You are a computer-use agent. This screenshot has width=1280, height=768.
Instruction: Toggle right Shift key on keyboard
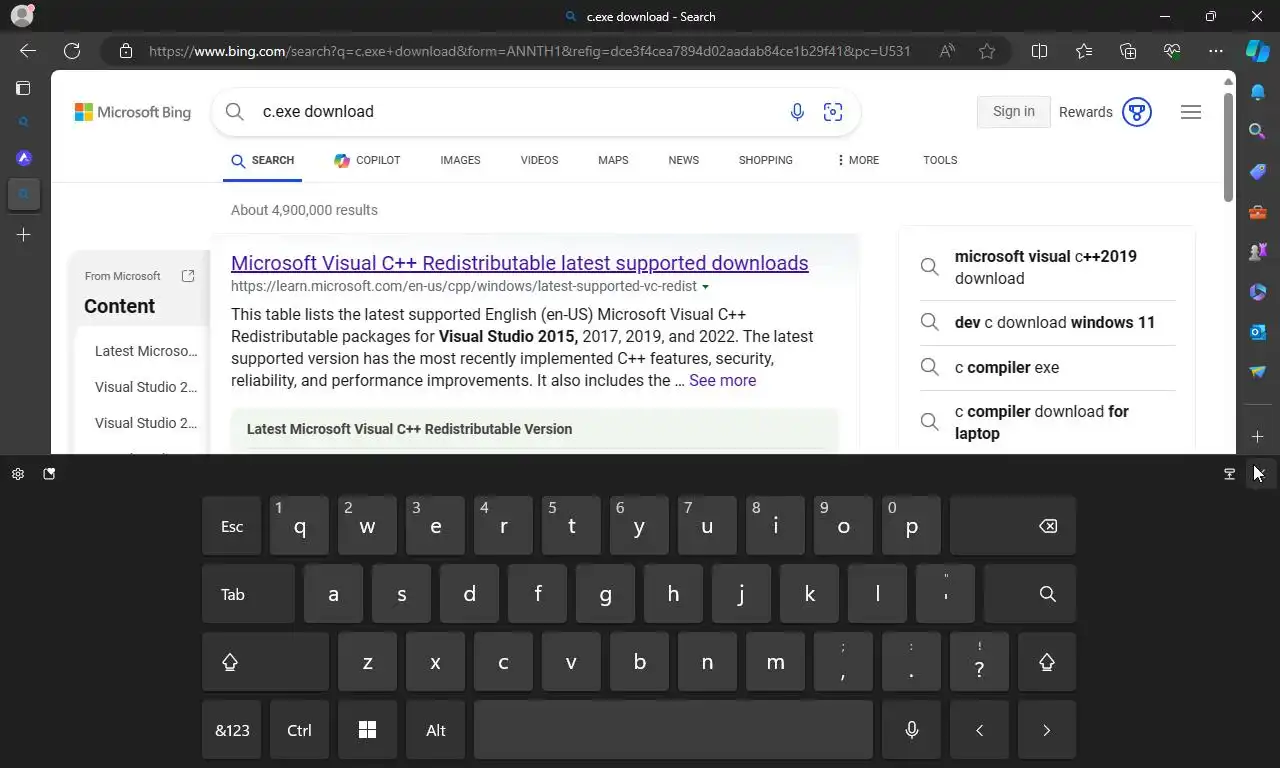tap(1047, 662)
